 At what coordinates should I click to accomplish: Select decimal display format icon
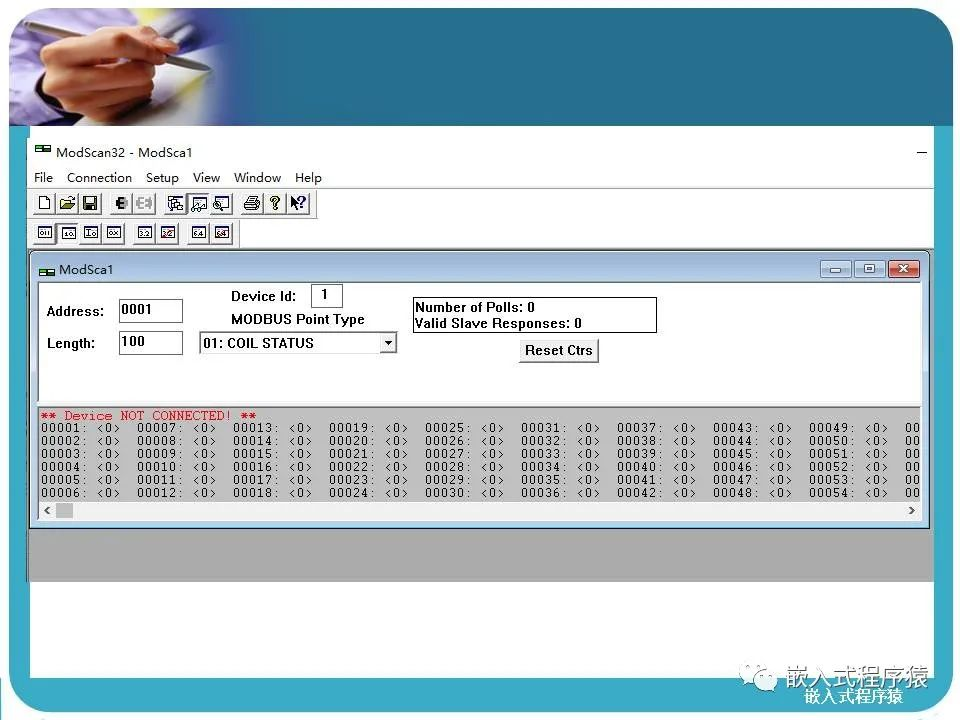coord(69,233)
